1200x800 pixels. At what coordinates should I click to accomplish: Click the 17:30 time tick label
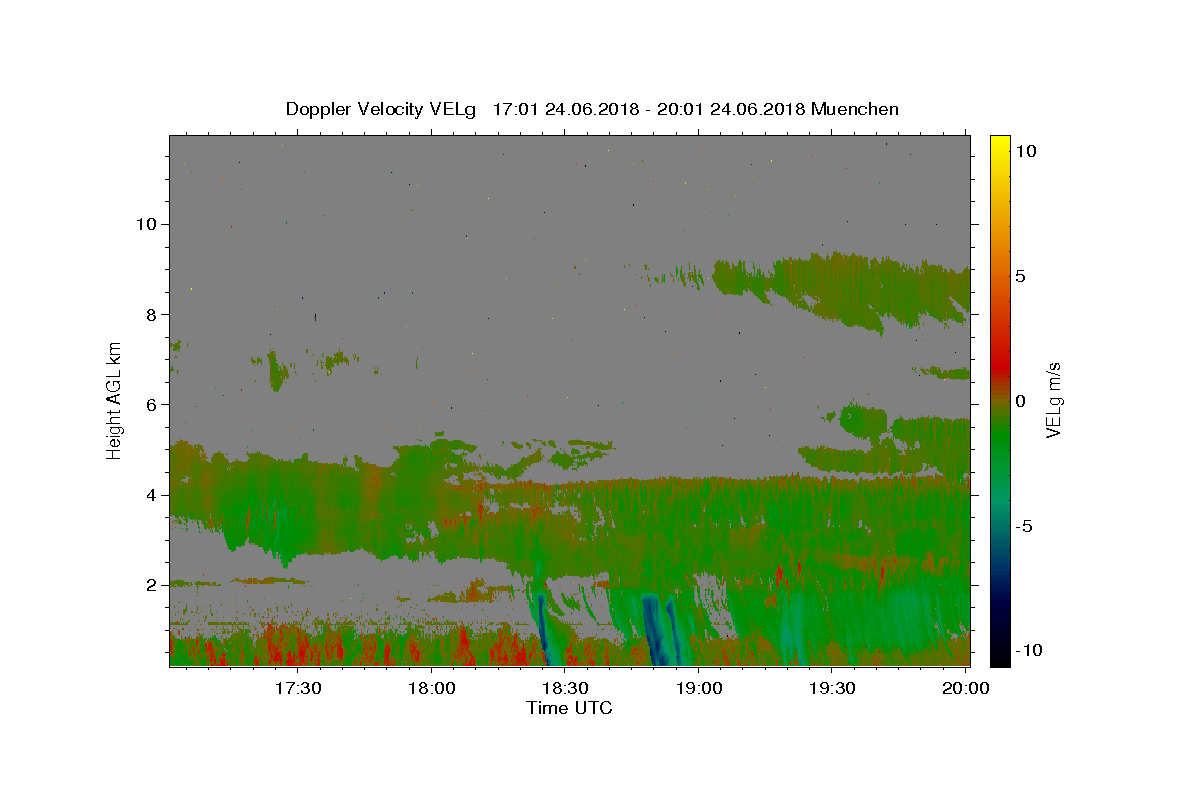click(298, 689)
